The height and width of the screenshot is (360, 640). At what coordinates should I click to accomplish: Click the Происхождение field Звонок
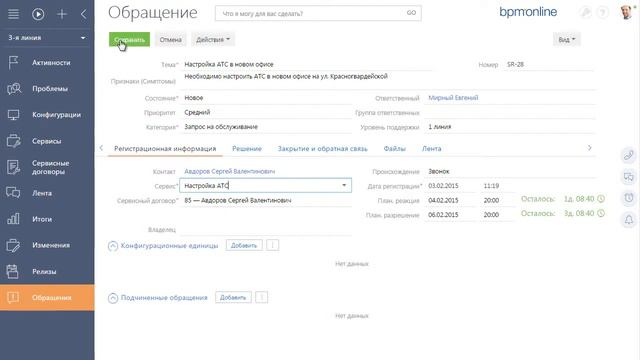(439, 171)
